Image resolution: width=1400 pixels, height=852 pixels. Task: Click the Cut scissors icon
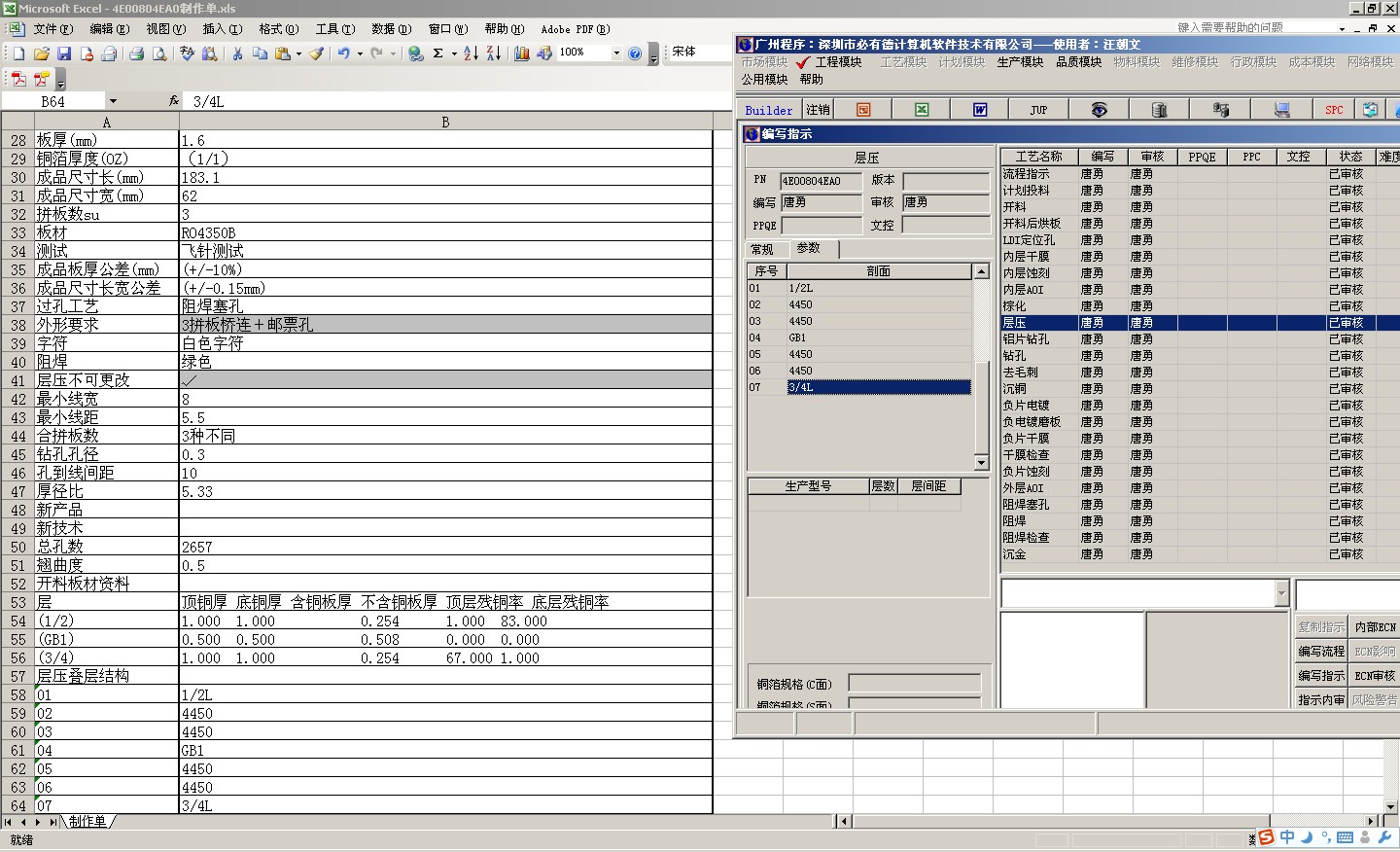pos(237,53)
